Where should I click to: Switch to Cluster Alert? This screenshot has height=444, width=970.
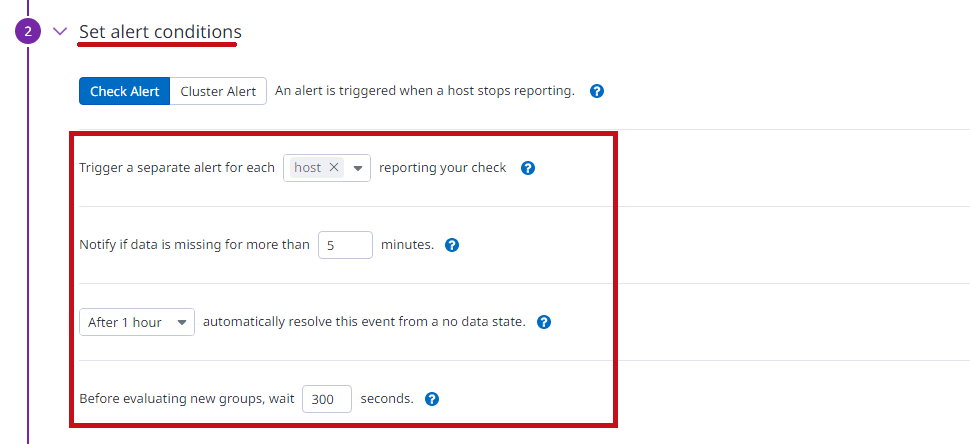218,91
